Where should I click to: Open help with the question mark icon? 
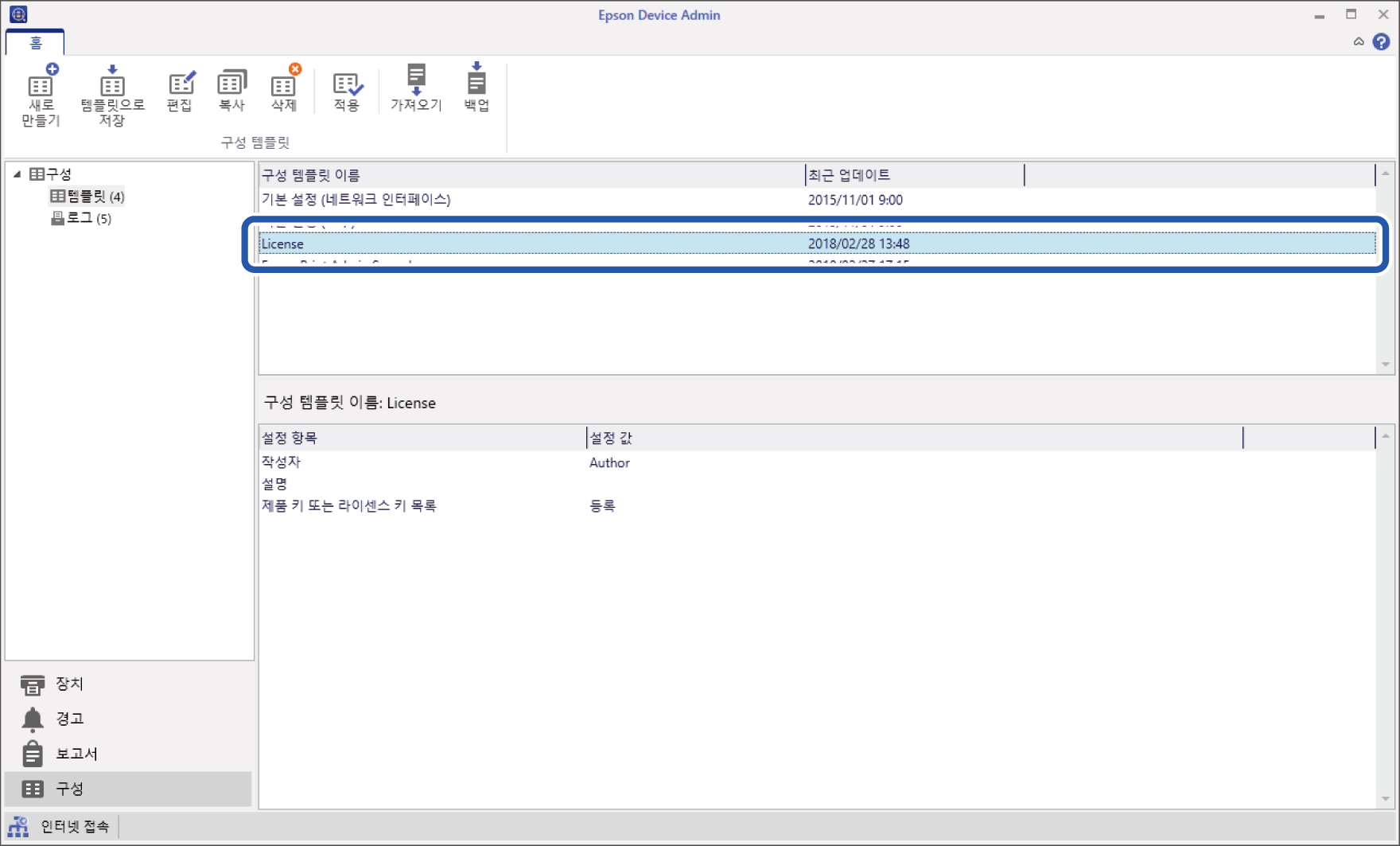(1382, 42)
